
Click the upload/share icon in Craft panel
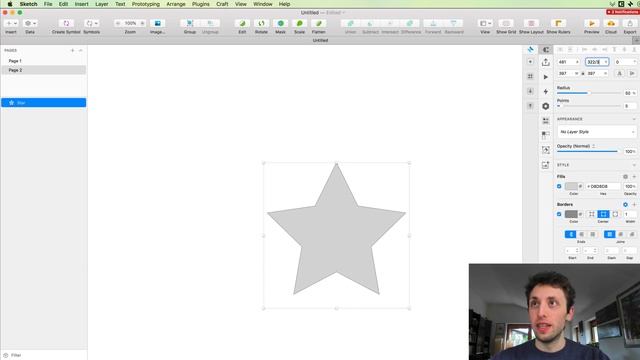(x=546, y=62)
